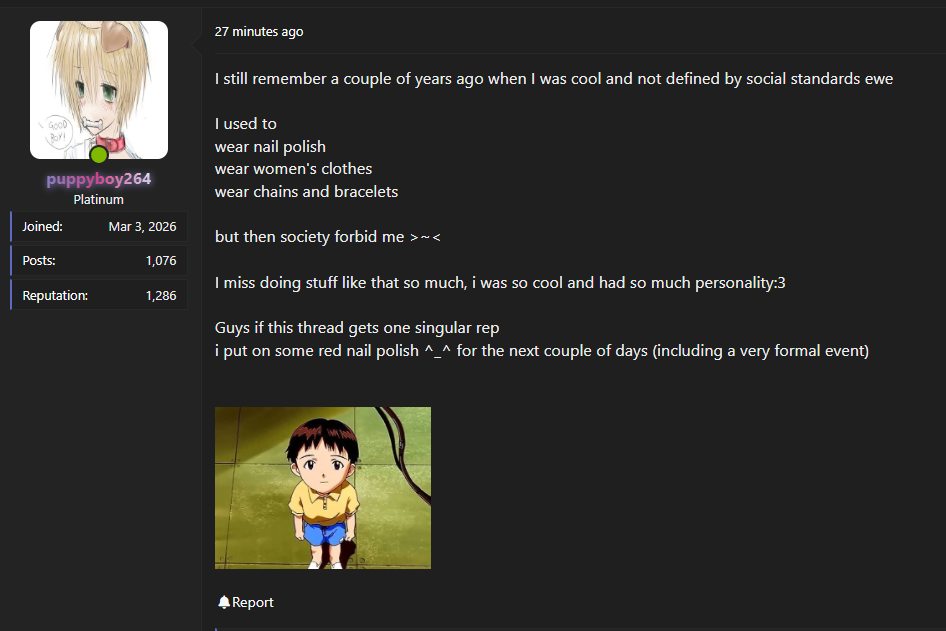Click the Platinum rank label
Viewport: 946px width, 631px height.
coord(99,200)
